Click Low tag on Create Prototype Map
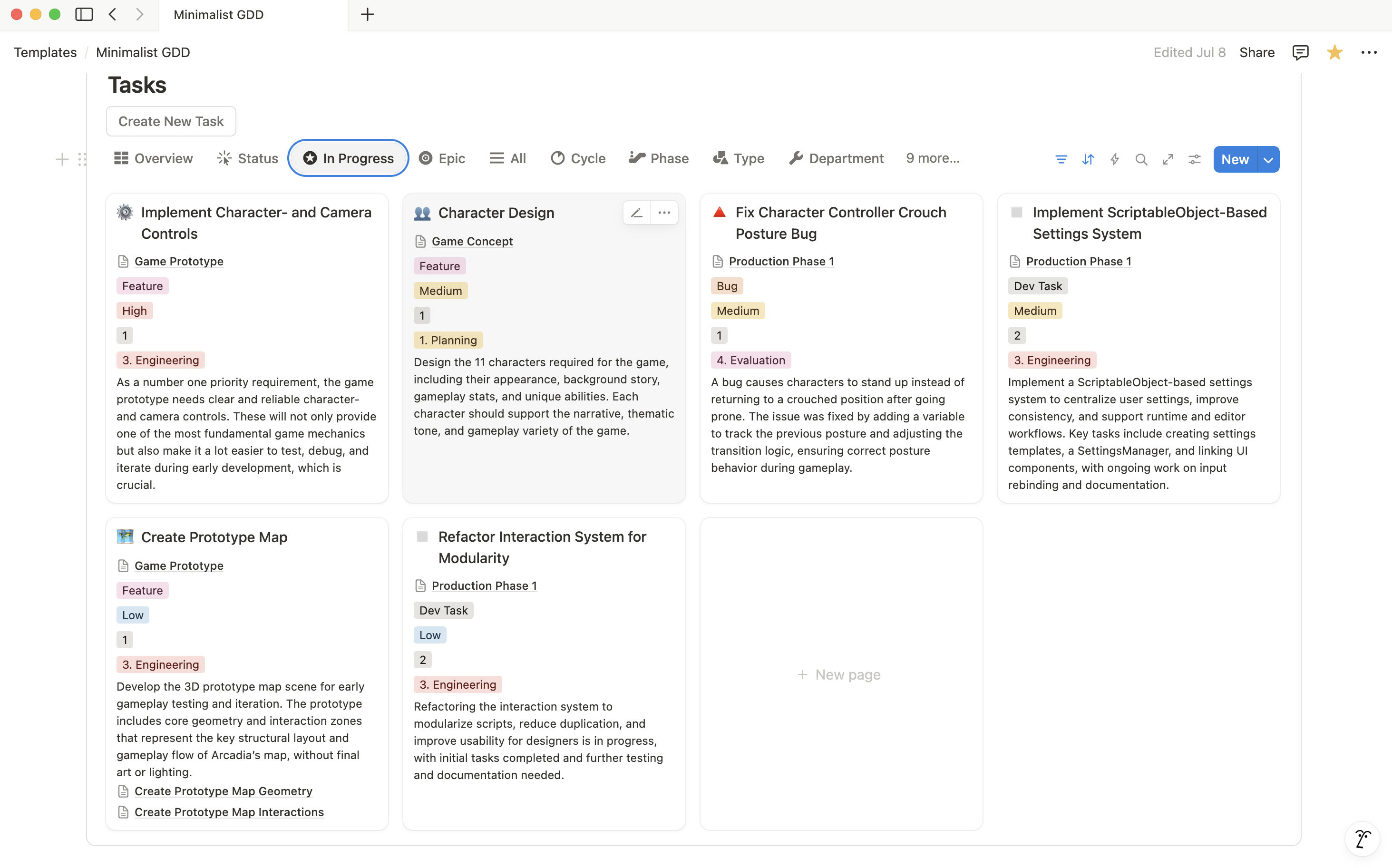This screenshot has height=868, width=1392. [x=133, y=615]
